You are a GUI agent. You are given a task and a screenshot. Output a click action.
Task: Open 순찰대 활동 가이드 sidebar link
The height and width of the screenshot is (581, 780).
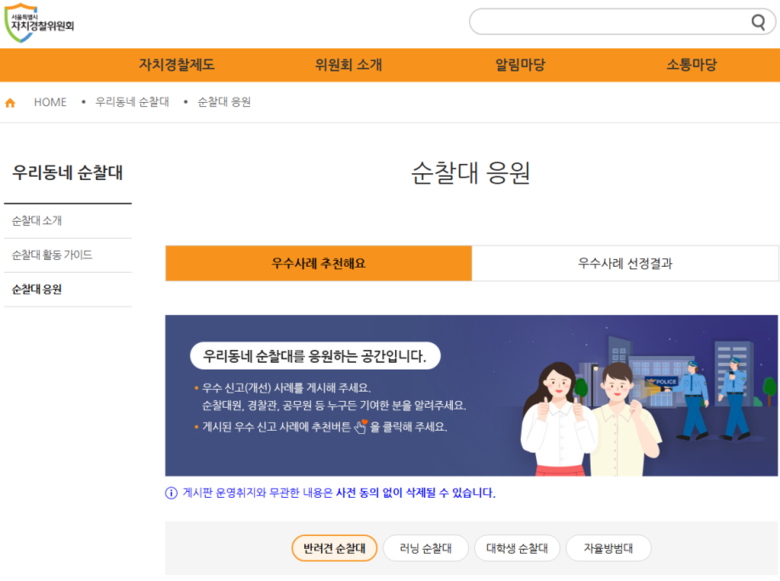(x=52, y=255)
